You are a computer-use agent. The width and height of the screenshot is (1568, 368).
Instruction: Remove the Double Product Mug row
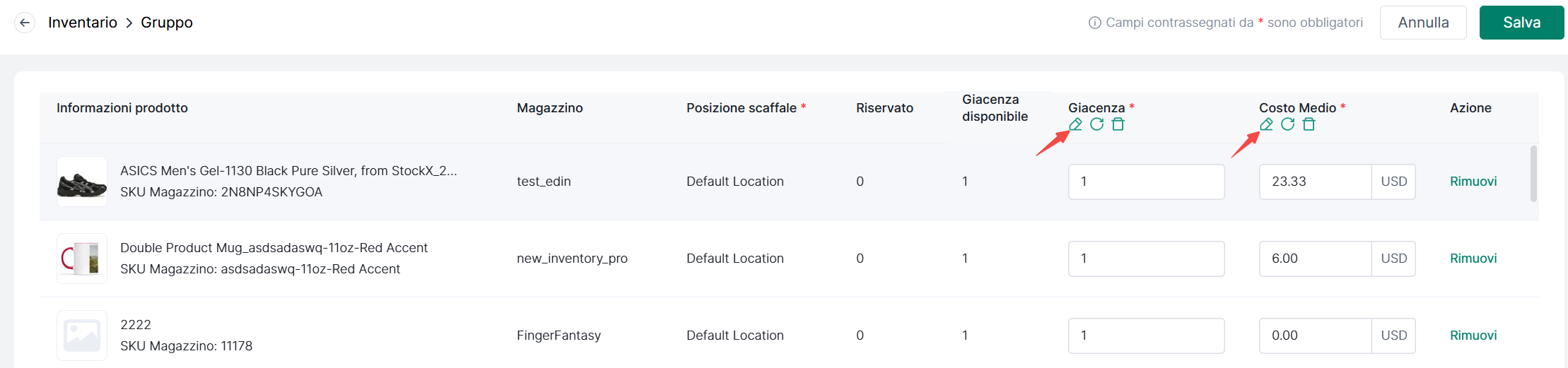[x=1473, y=259]
